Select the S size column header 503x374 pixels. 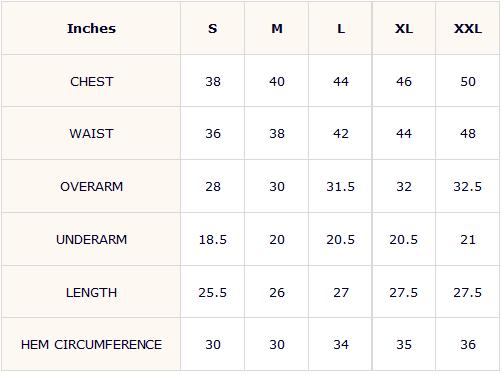(x=213, y=29)
